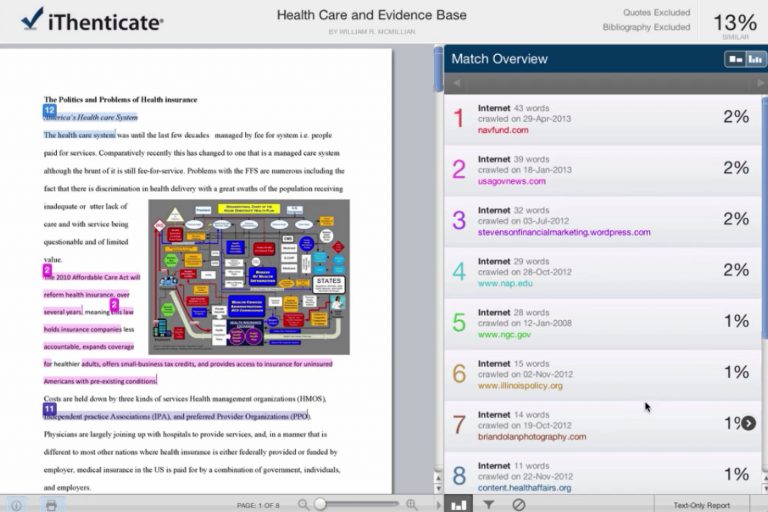The image size is (768, 512).
Task: Click the iThenticate logo
Action: (x=92, y=20)
